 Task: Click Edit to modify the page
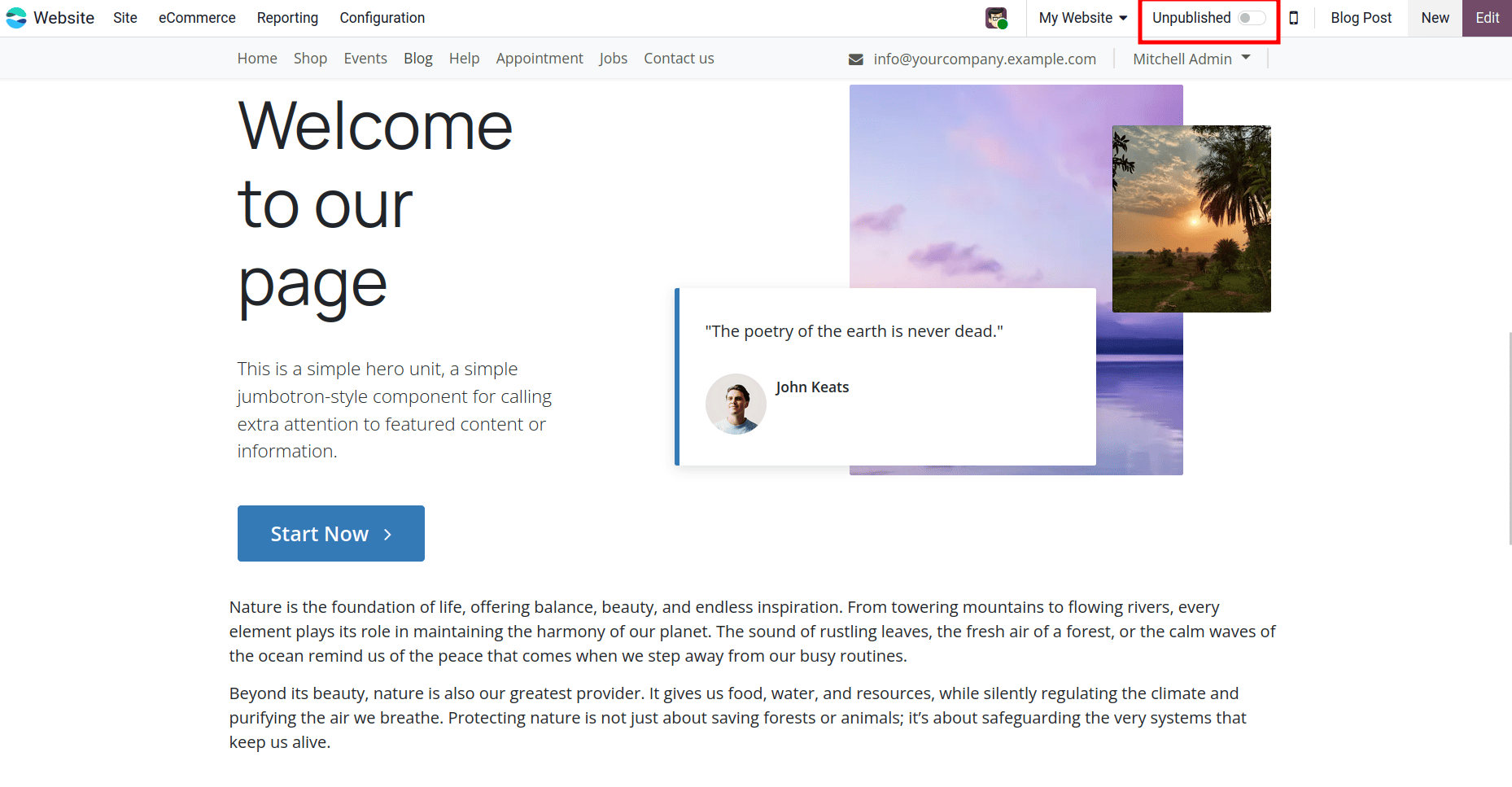click(1486, 17)
